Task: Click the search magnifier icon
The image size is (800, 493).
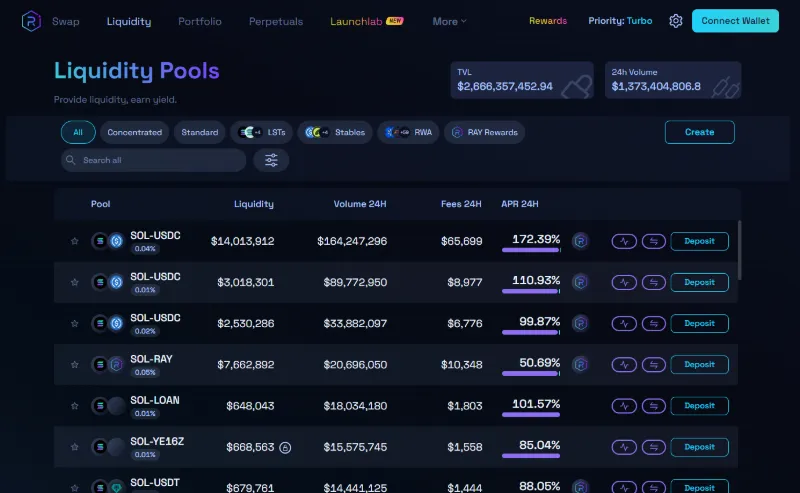Action: (x=70, y=160)
